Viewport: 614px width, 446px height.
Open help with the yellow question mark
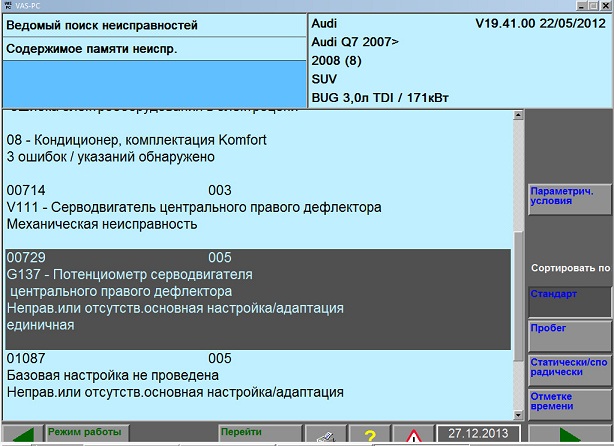[369, 435]
